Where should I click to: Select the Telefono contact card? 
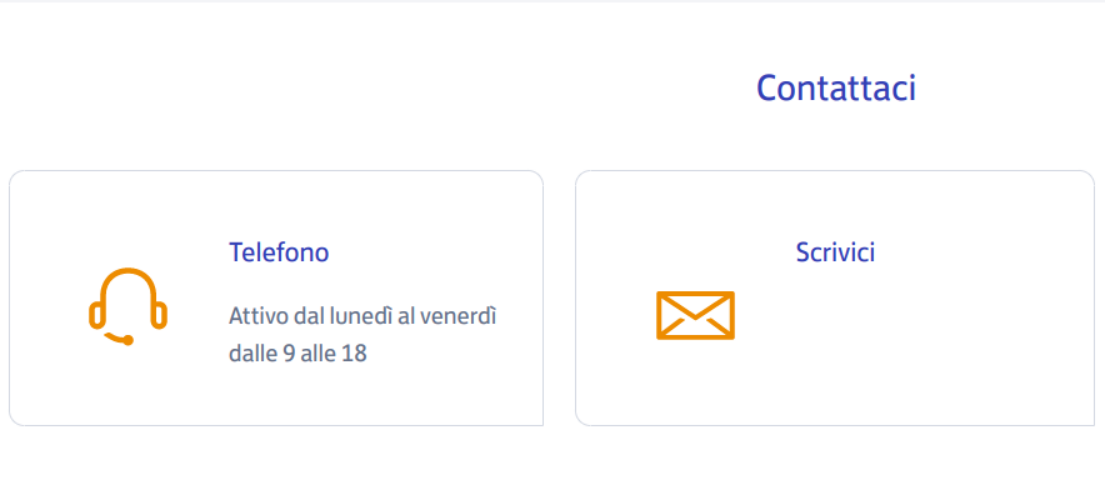pyautogui.click(x=276, y=298)
